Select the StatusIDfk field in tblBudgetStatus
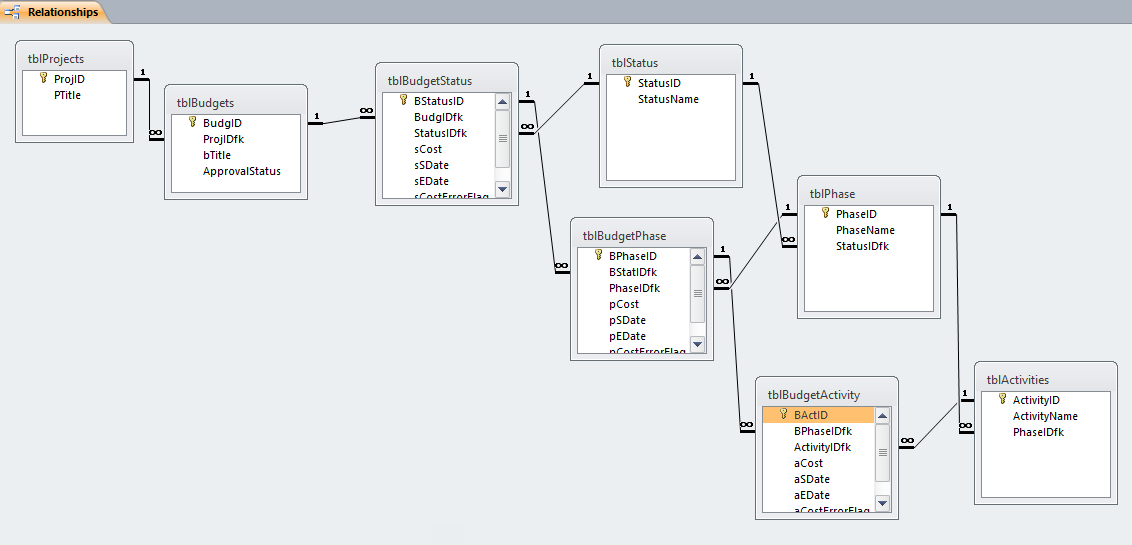Image resolution: width=1132 pixels, height=545 pixels. tap(440, 133)
